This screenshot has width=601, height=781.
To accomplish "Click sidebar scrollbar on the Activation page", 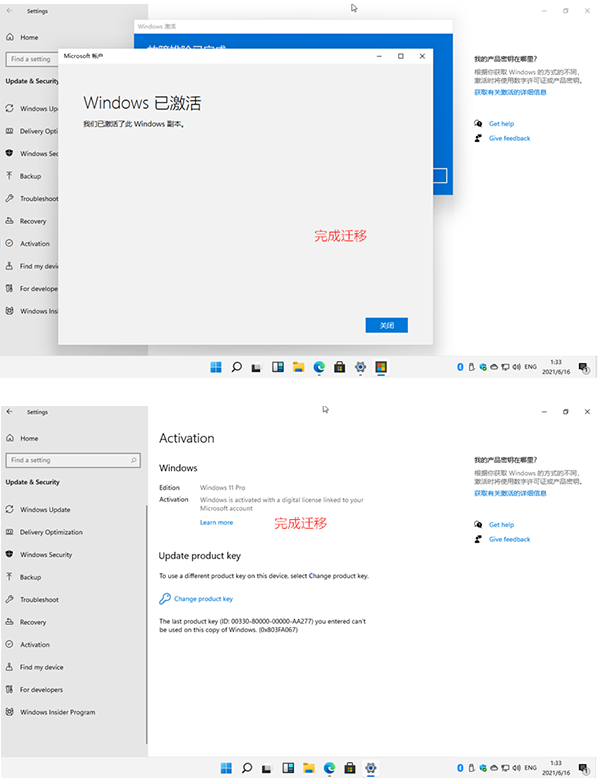I will 146,624.
